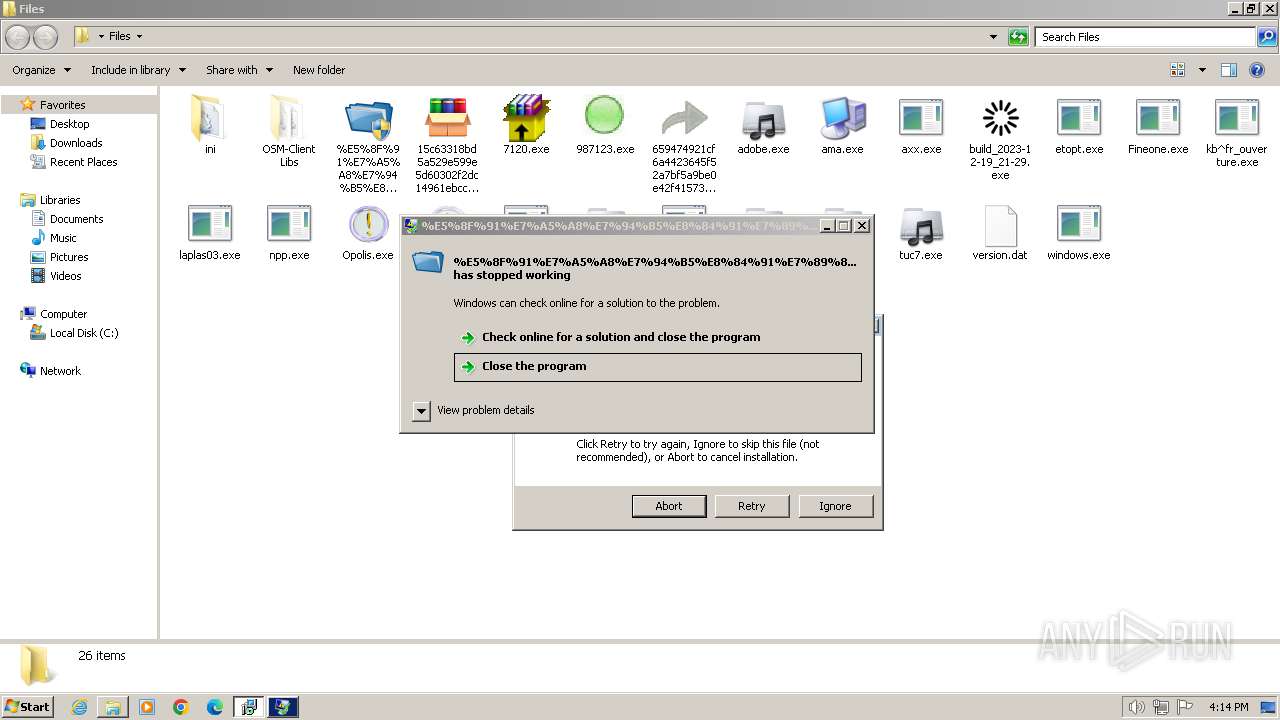The image size is (1280, 720).
Task: Open Pictures library in the sidebar
Action: [x=69, y=257]
